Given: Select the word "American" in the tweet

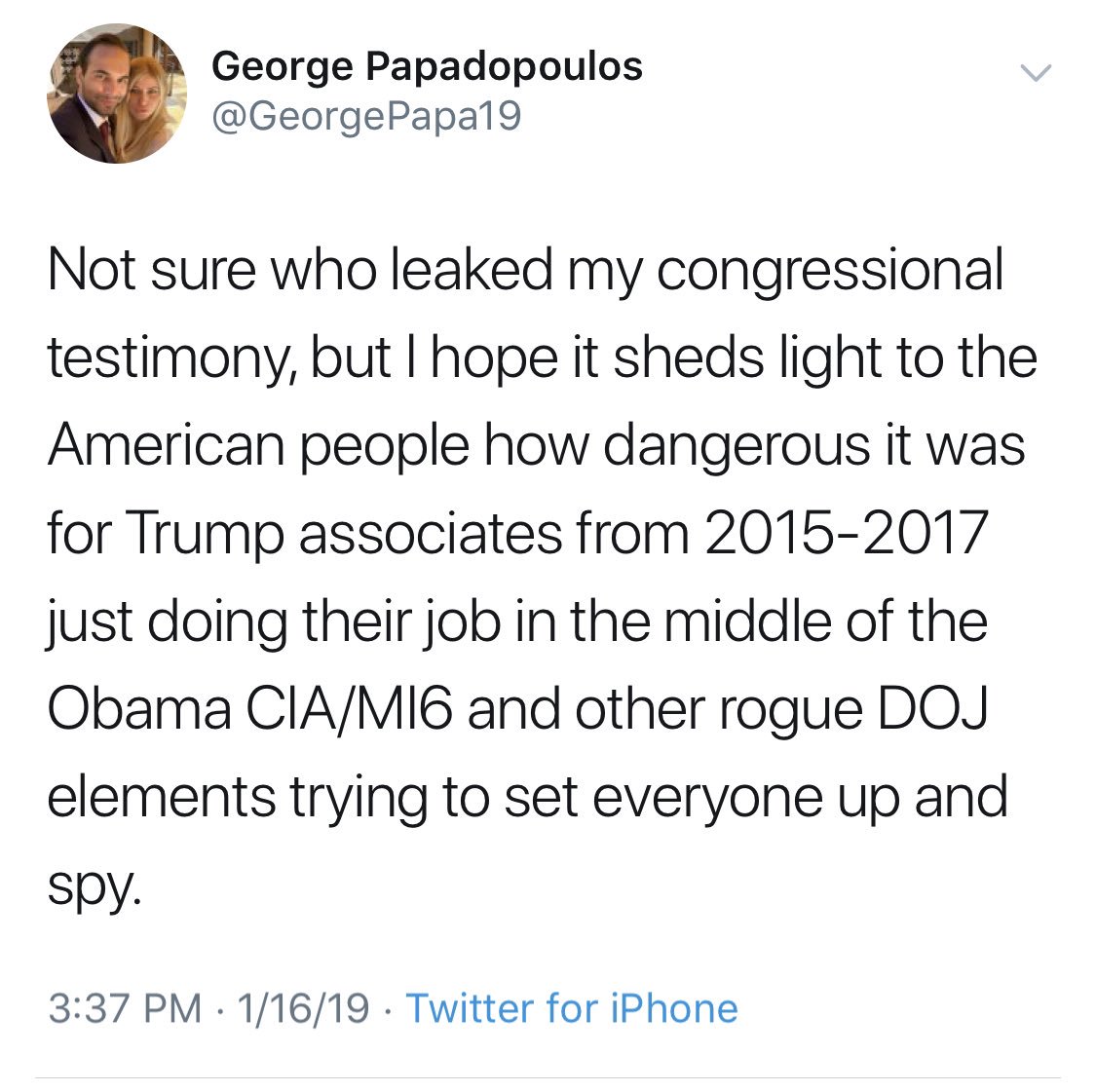Looking at the screenshot, I should click(162, 445).
